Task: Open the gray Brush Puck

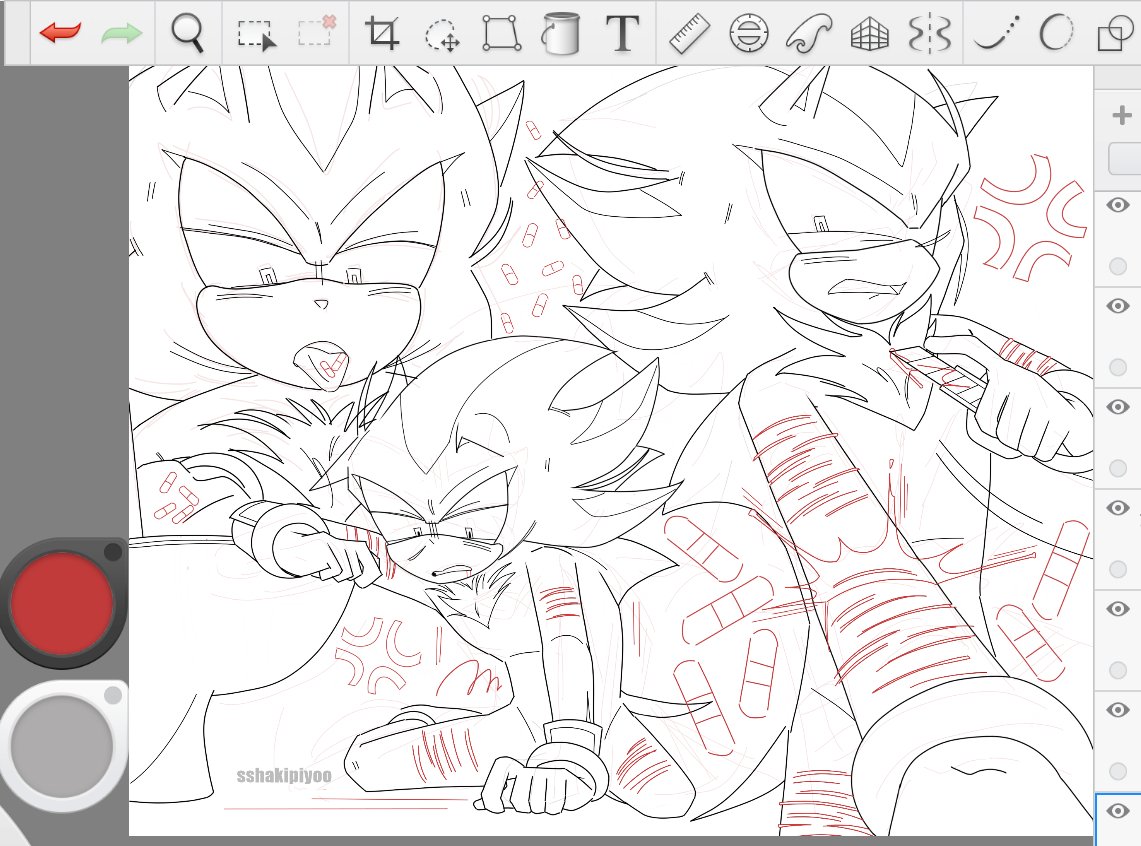Action: [x=62, y=746]
